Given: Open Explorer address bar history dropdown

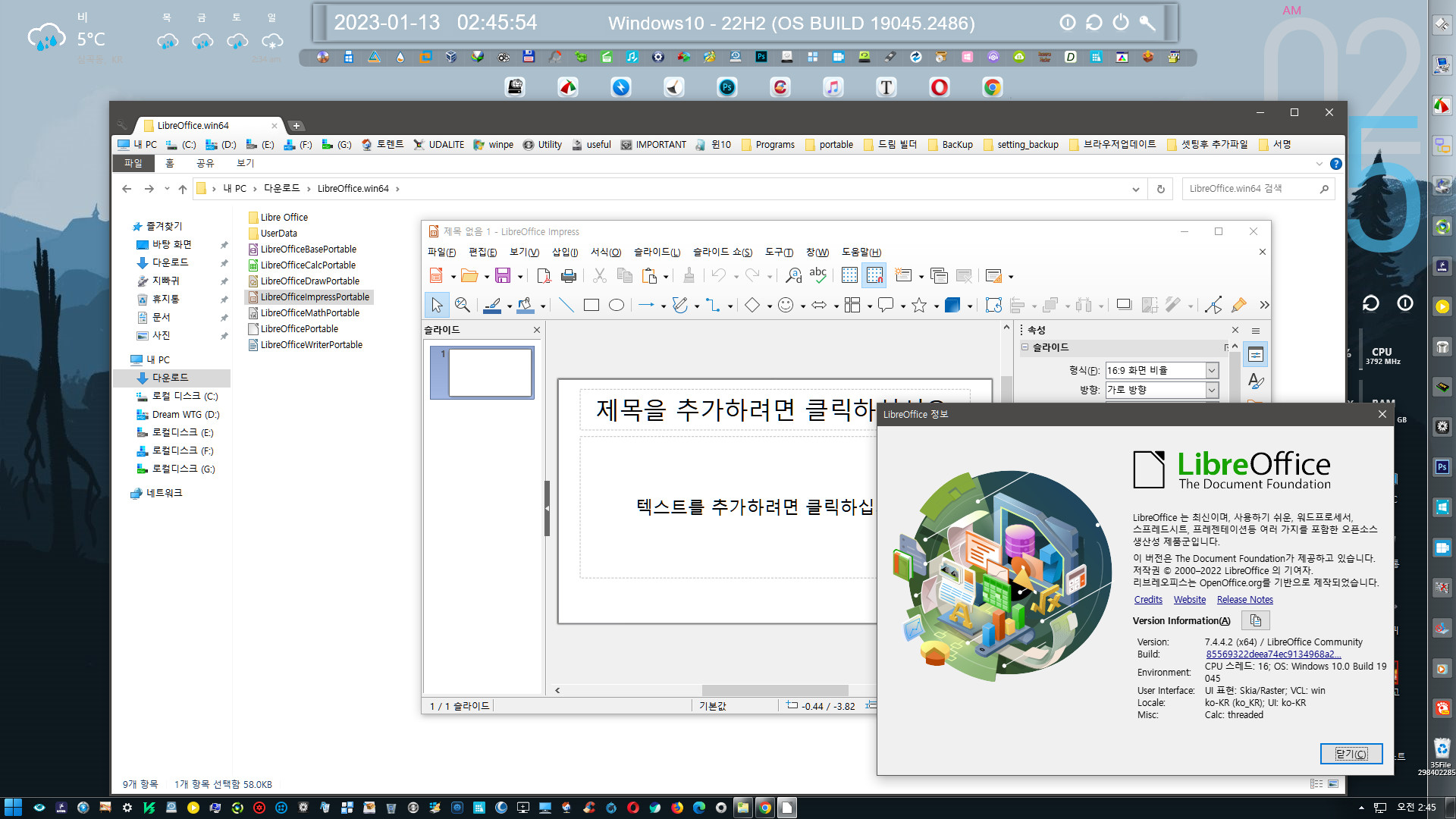Looking at the screenshot, I should 1135,189.
